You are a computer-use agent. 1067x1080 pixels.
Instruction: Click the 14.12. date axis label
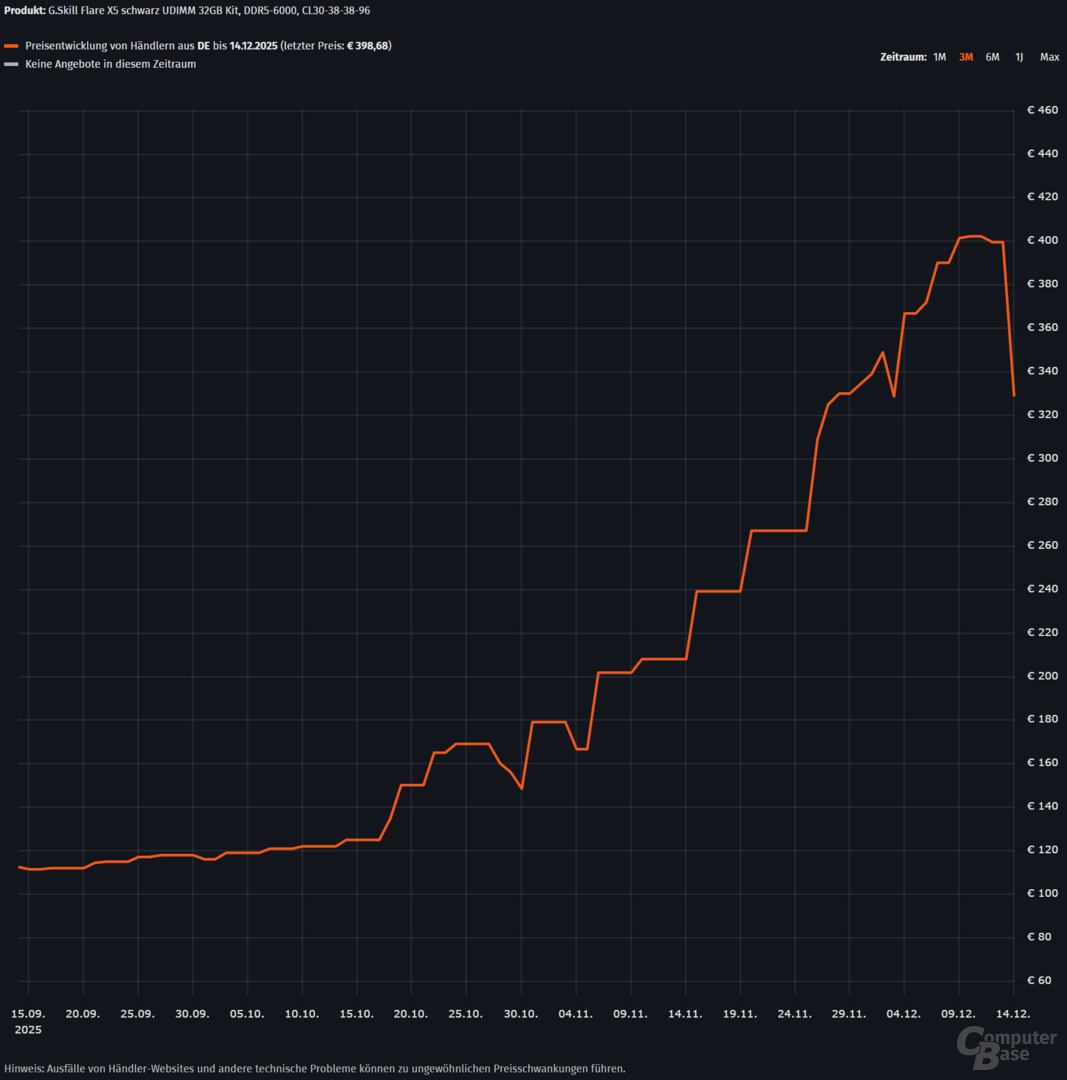click(1013, 1013)
